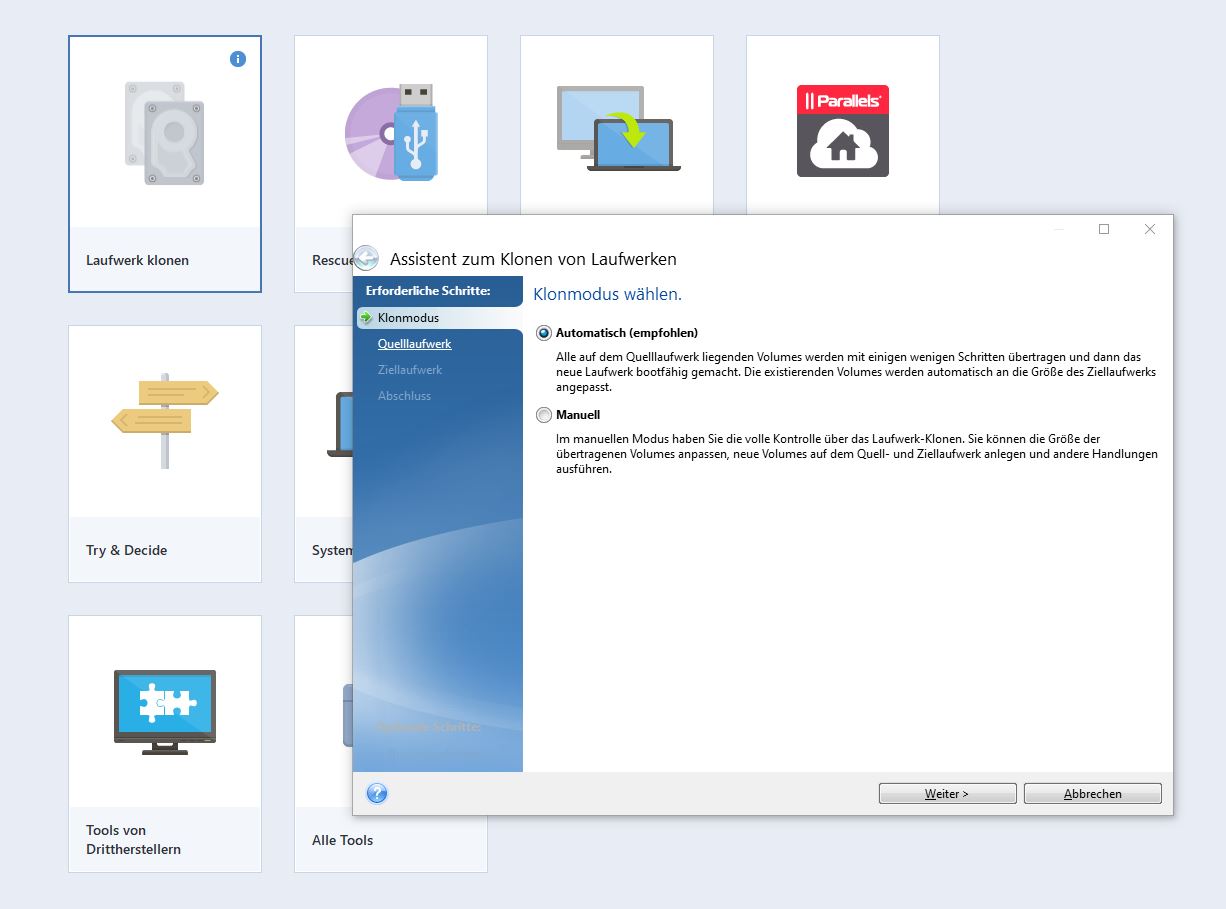
Task: Click the Ziellaufwerk step
Action: click(410, 370)
